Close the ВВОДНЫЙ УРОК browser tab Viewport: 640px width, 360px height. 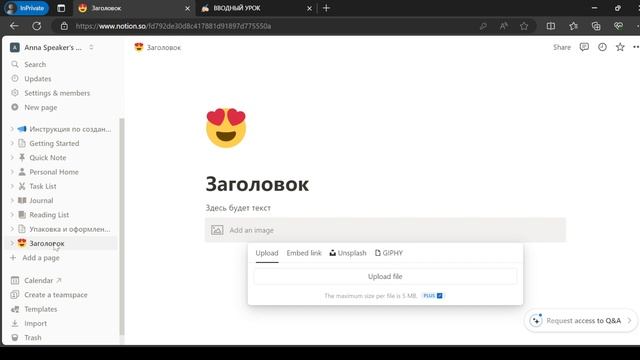tap(309, 8)
